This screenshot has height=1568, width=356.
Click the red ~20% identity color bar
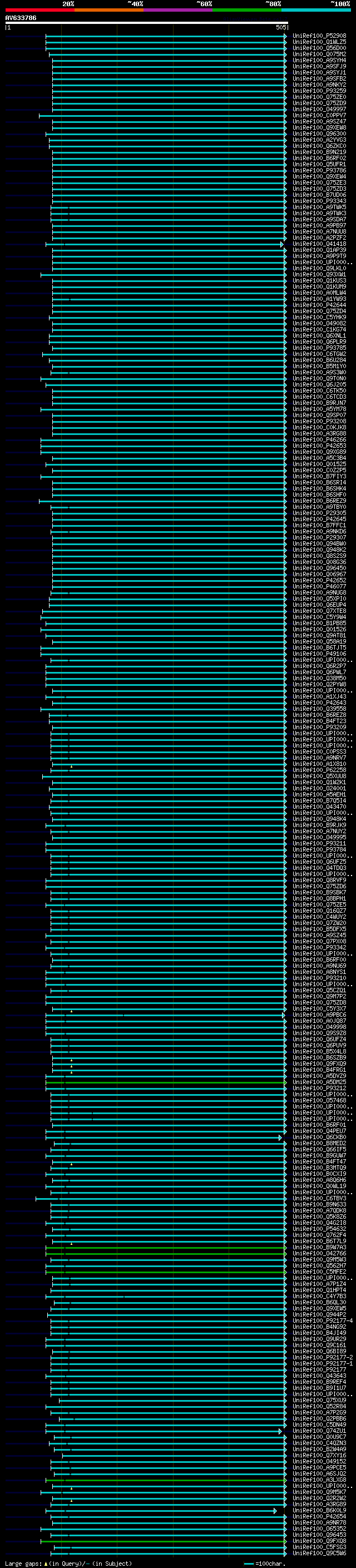point(40,10)
